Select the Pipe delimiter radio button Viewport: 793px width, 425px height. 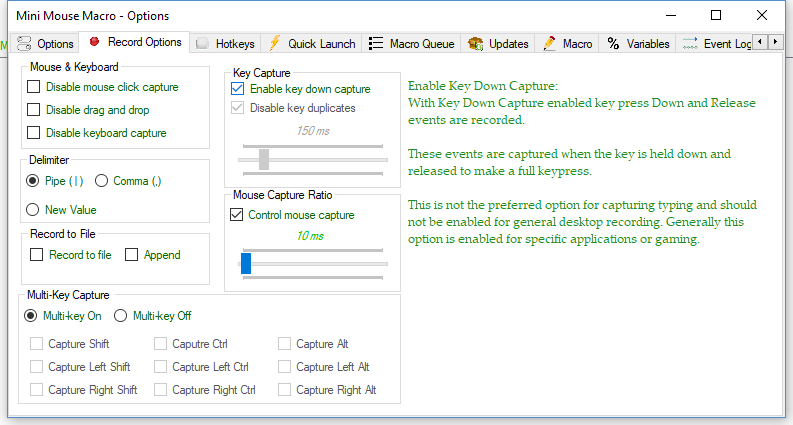click(x=32, y=181)
